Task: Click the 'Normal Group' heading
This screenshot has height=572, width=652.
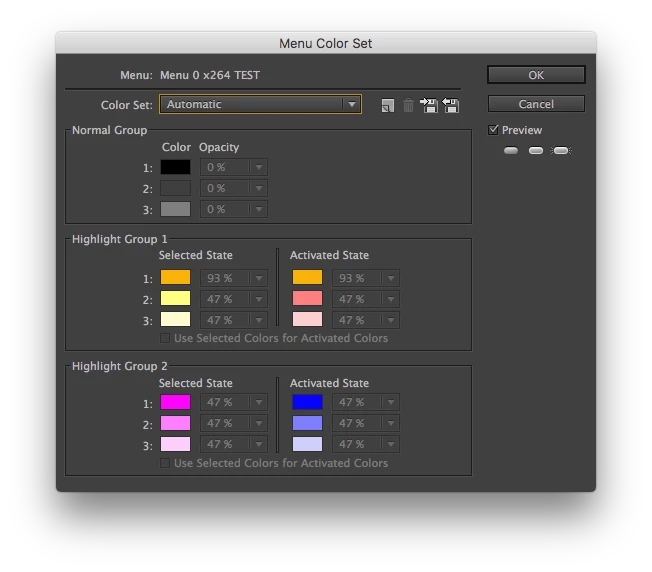Action: pos(109,130)
